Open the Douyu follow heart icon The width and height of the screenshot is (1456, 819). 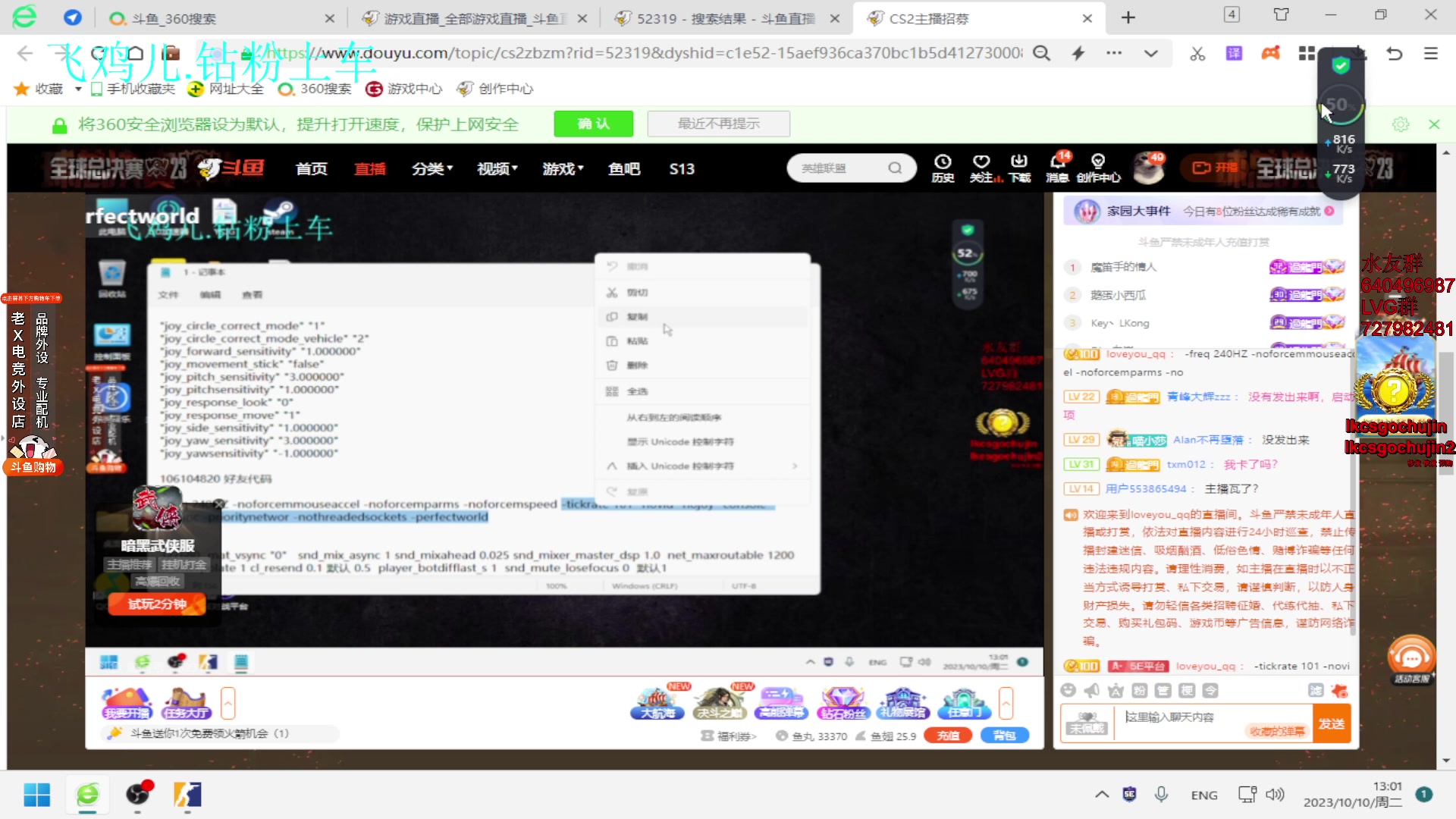tap(982, 168)
